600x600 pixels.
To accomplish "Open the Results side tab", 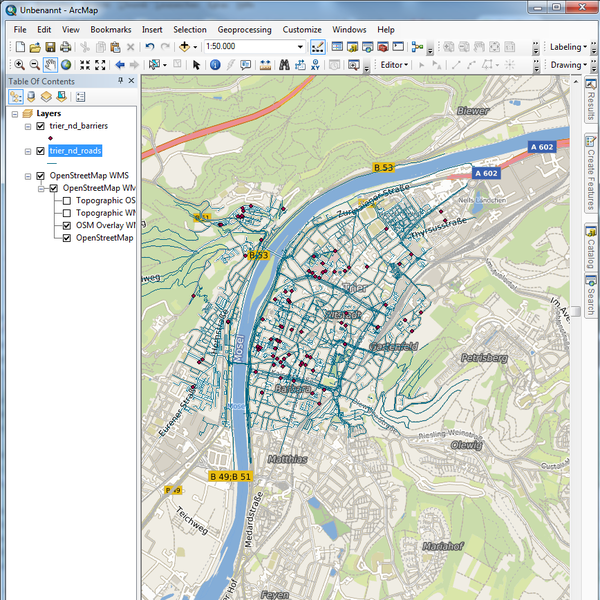I will tap(591, 99).
